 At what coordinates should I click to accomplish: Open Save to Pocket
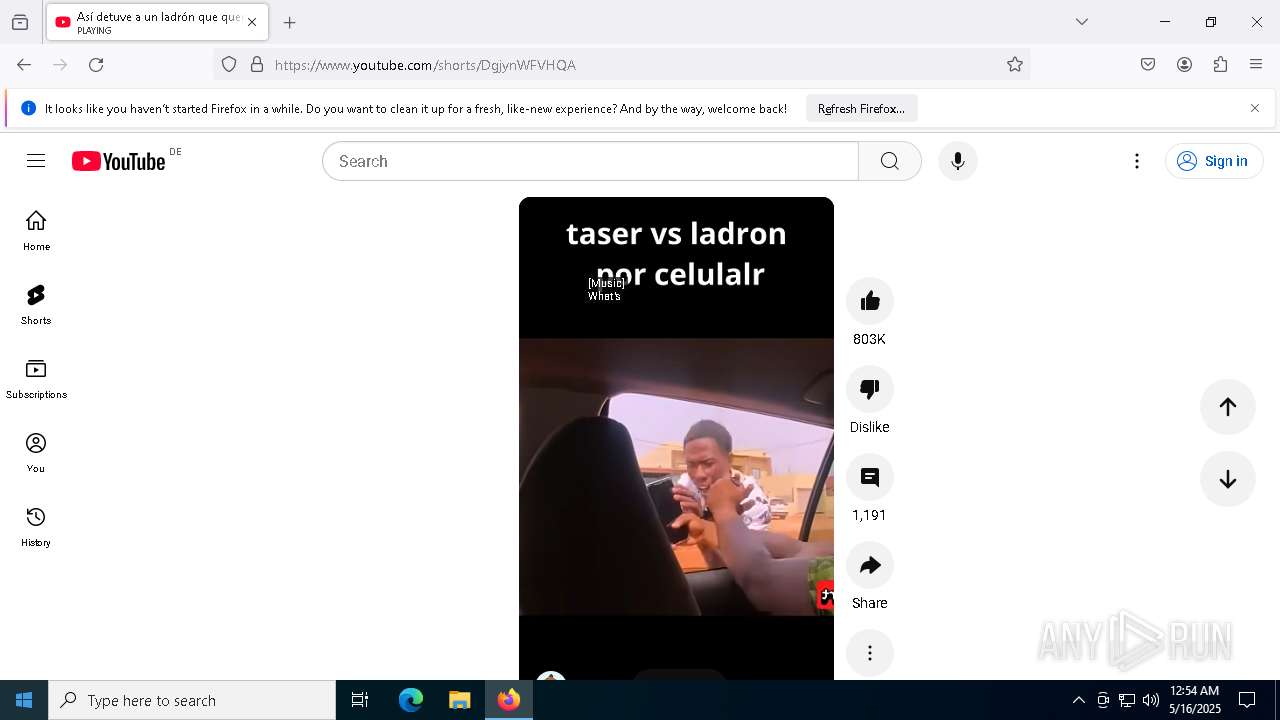coord(1148,65)
